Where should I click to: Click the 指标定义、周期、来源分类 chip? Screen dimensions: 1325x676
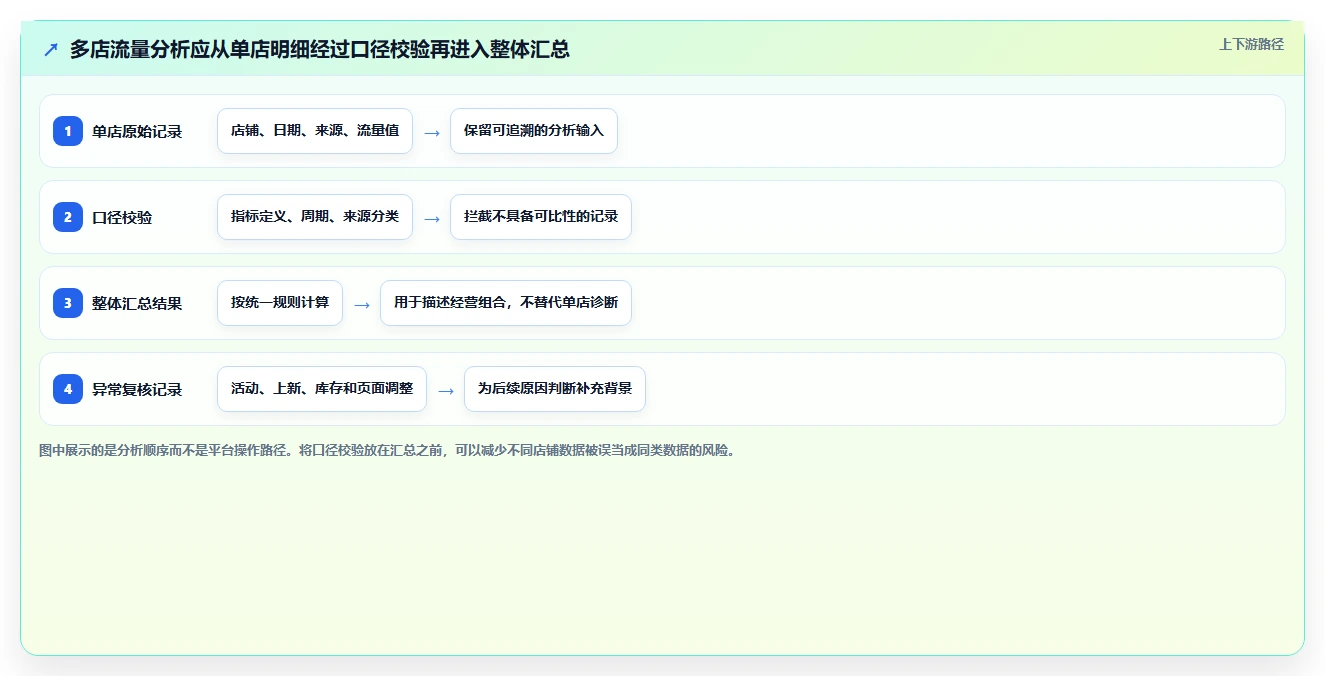tap(315, 217)
